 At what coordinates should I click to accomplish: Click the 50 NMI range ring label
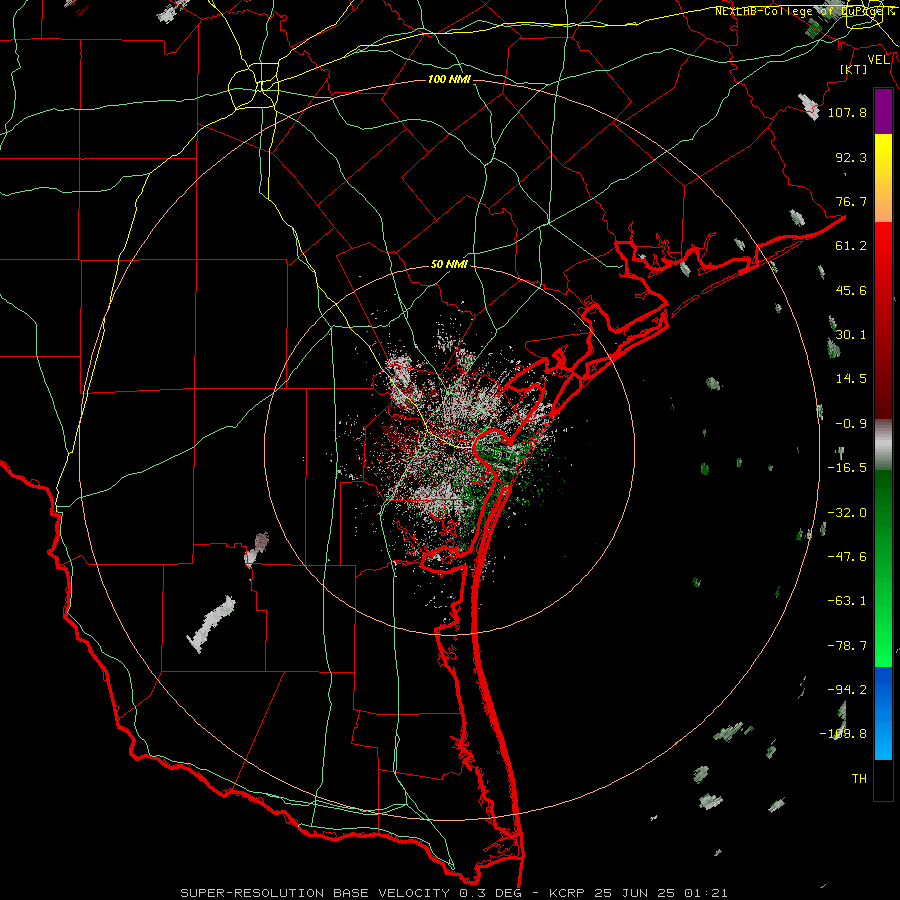click(449, 265)
